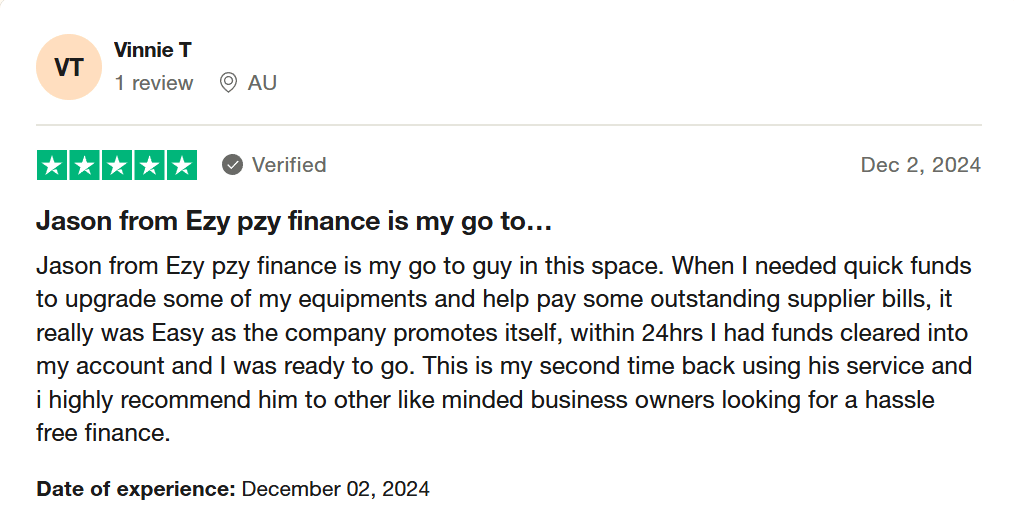
Task: Click the VT avatar circle
Action: pyautogui.click(x=69, y=67)
